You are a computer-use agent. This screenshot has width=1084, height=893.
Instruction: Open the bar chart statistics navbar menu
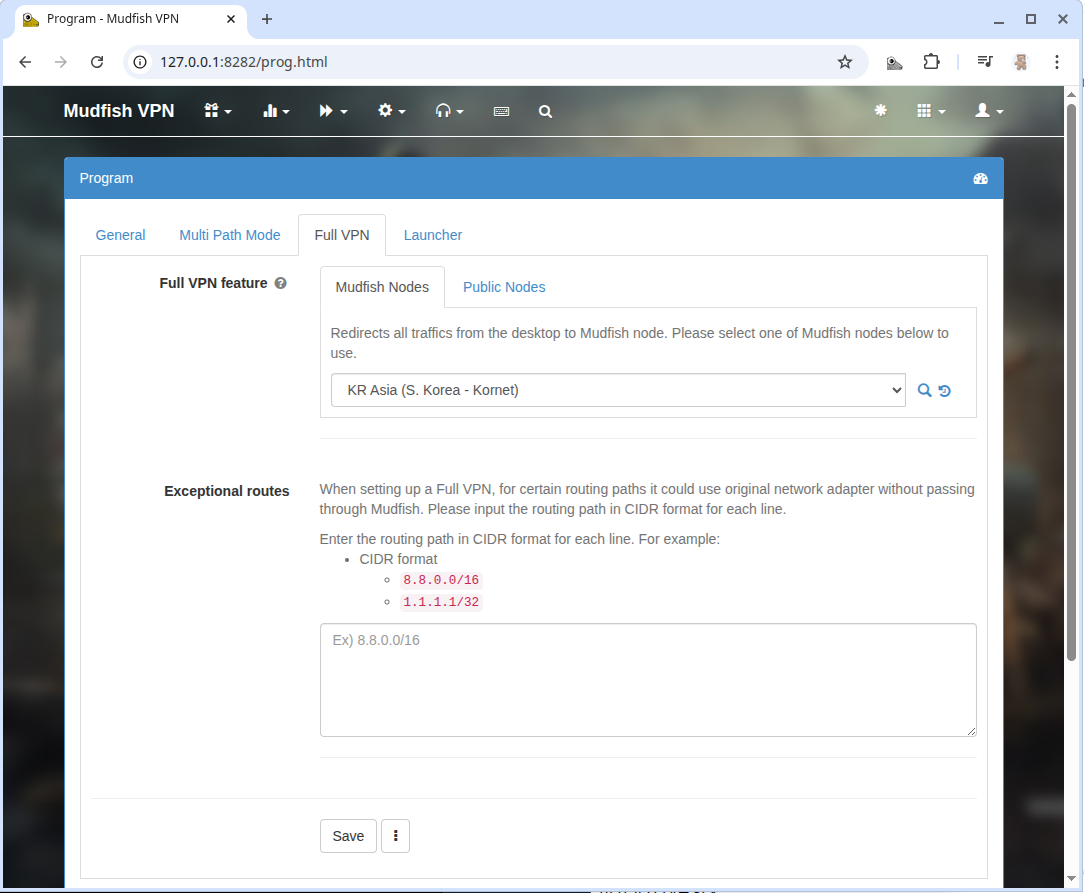[276, 111]
